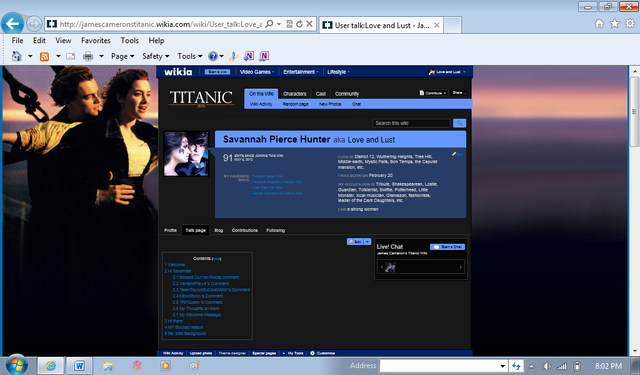Image resolution: width=640 pixels, height=375 pixels.
Task: Open the browser Home icon at top right
Action: (599, 24)
